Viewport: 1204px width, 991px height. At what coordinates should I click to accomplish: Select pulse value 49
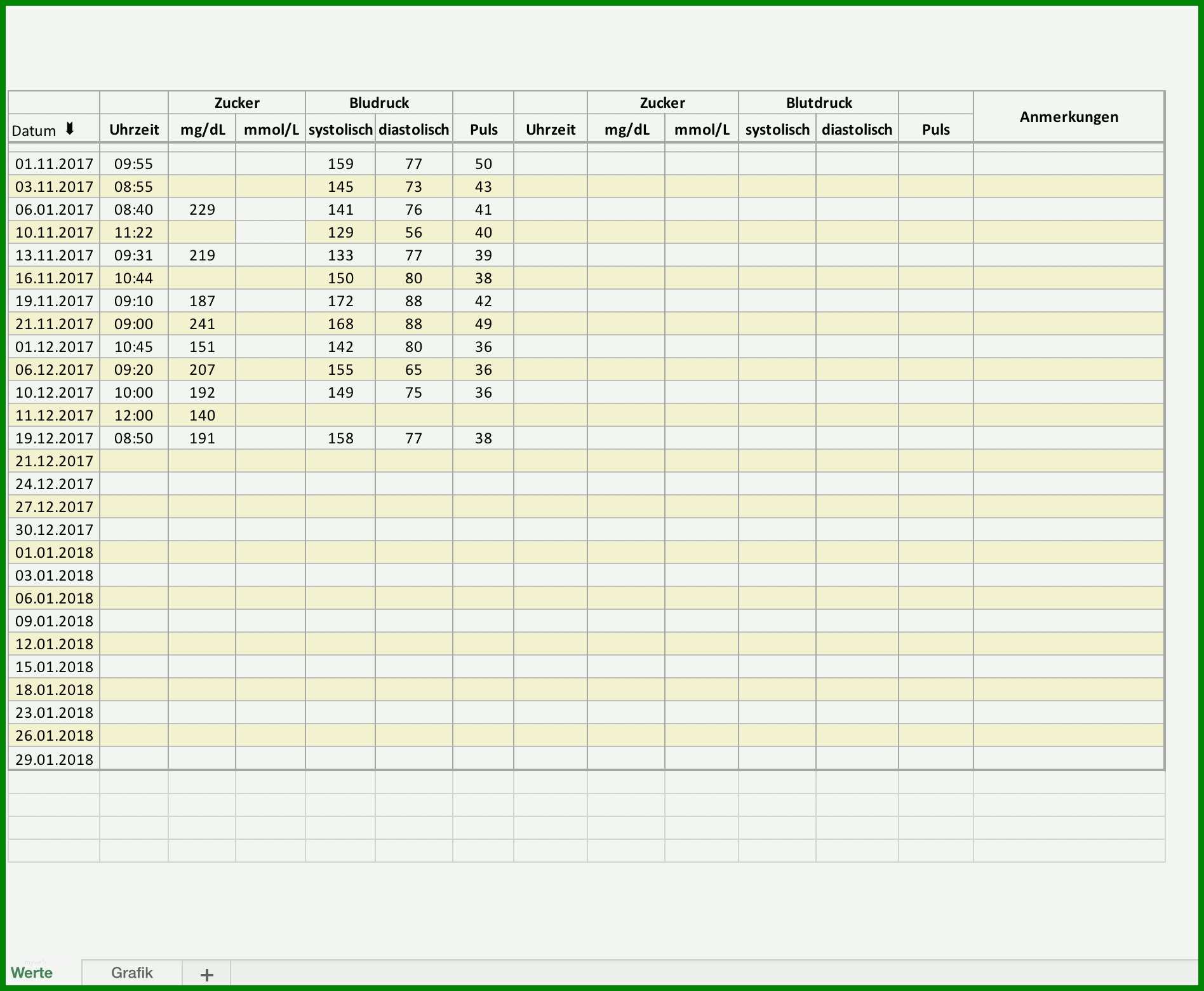483,324
